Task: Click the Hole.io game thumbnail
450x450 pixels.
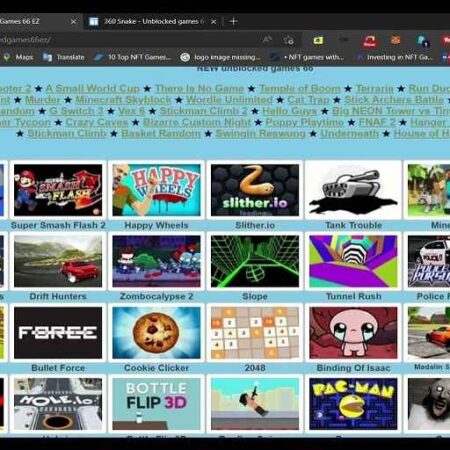Action: (x=58, y=404)
